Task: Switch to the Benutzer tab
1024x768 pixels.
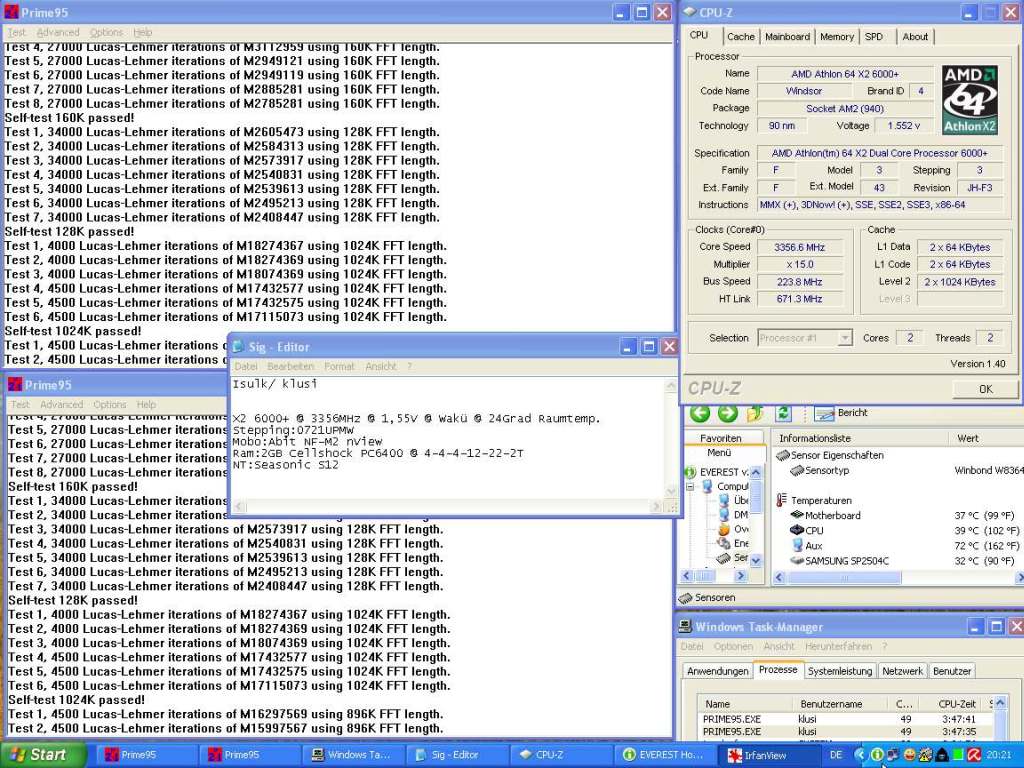Action: click(x=952, y=671)
